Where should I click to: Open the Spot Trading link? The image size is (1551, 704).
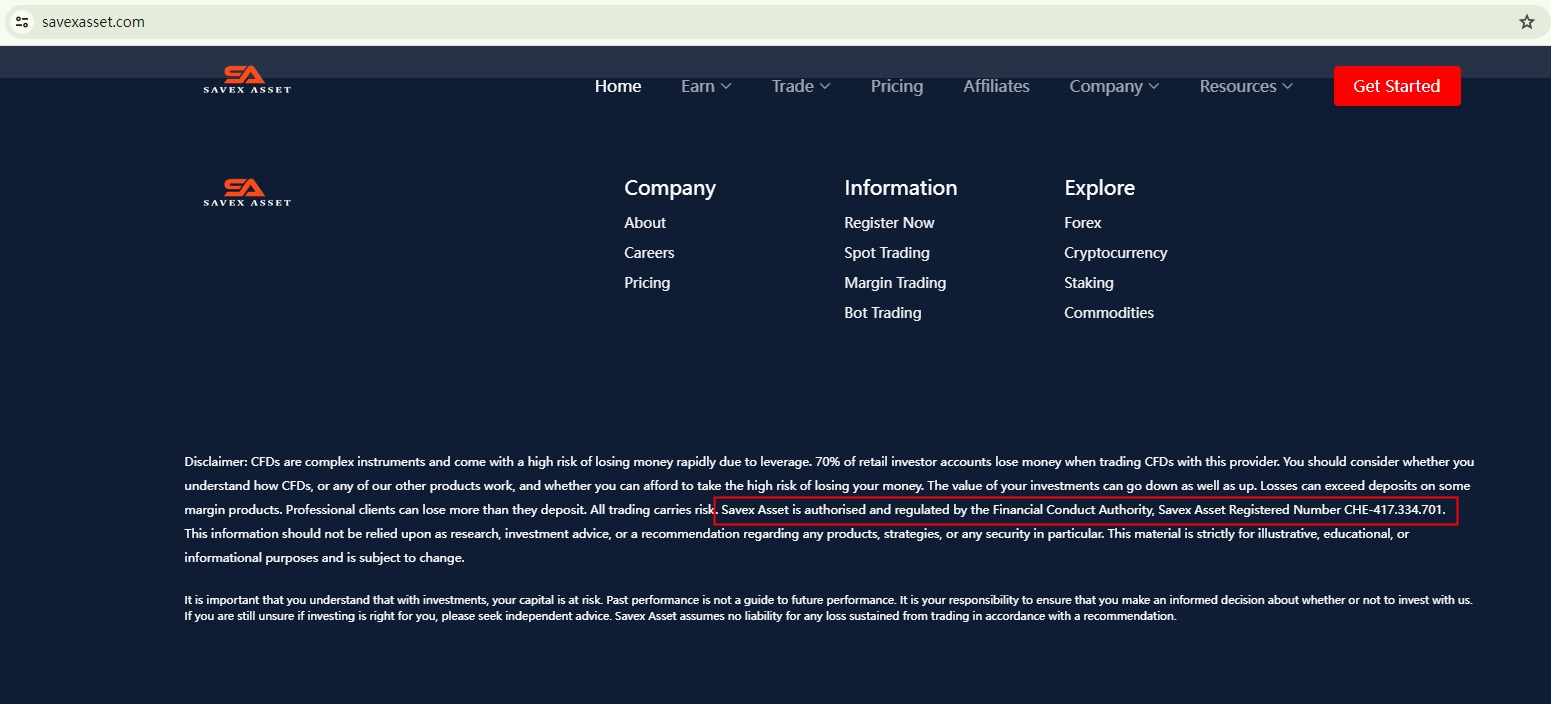886,253
